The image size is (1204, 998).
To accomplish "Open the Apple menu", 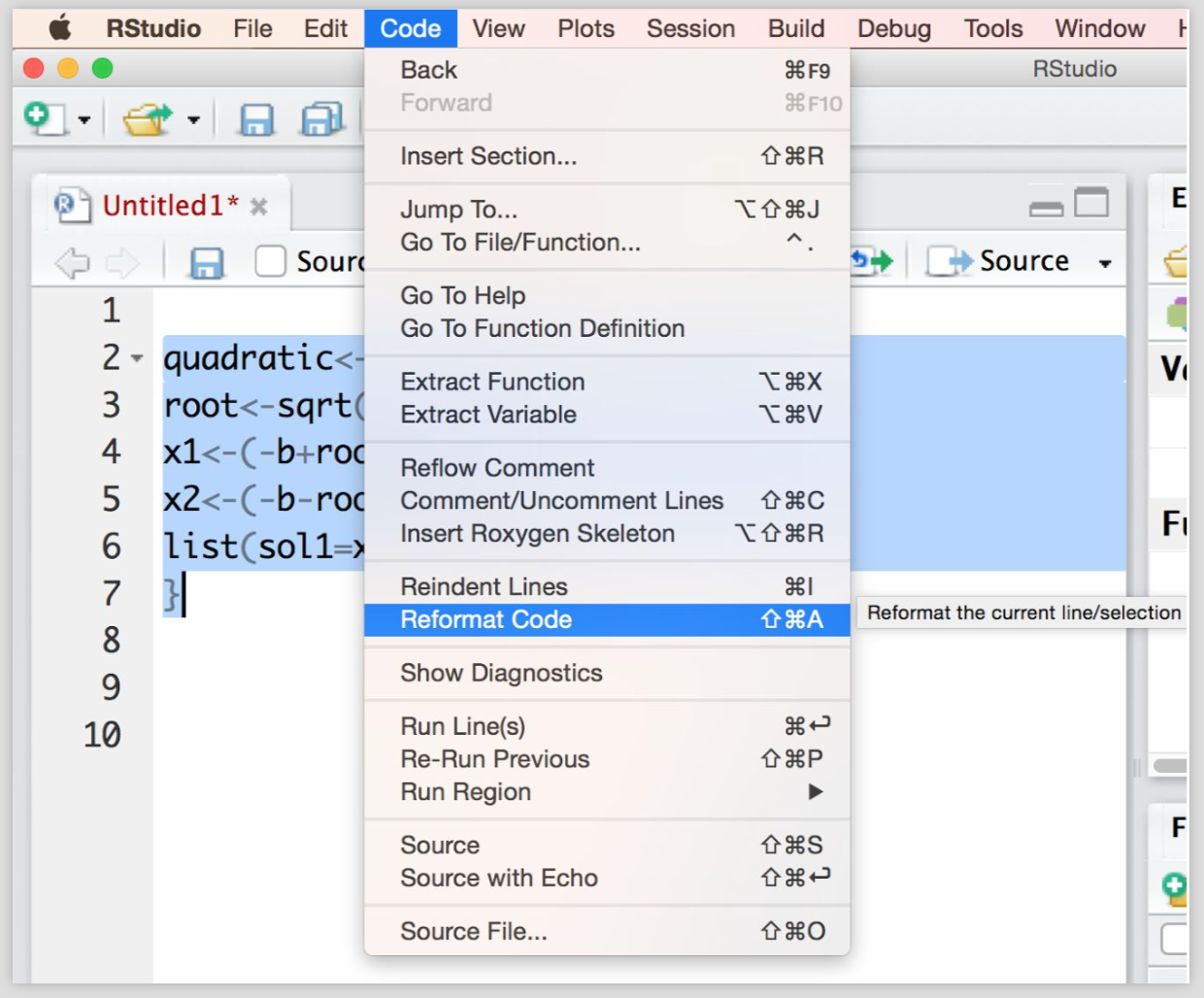I will pyautogui.click(x=60, y=28).
